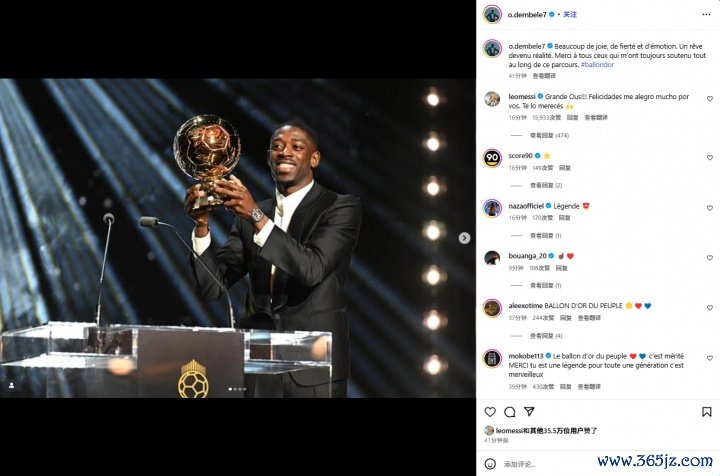Image resolution: width=720 pixels, height=476 pixels.
Task: Open emoji picker in comment box
Action: 490,464
